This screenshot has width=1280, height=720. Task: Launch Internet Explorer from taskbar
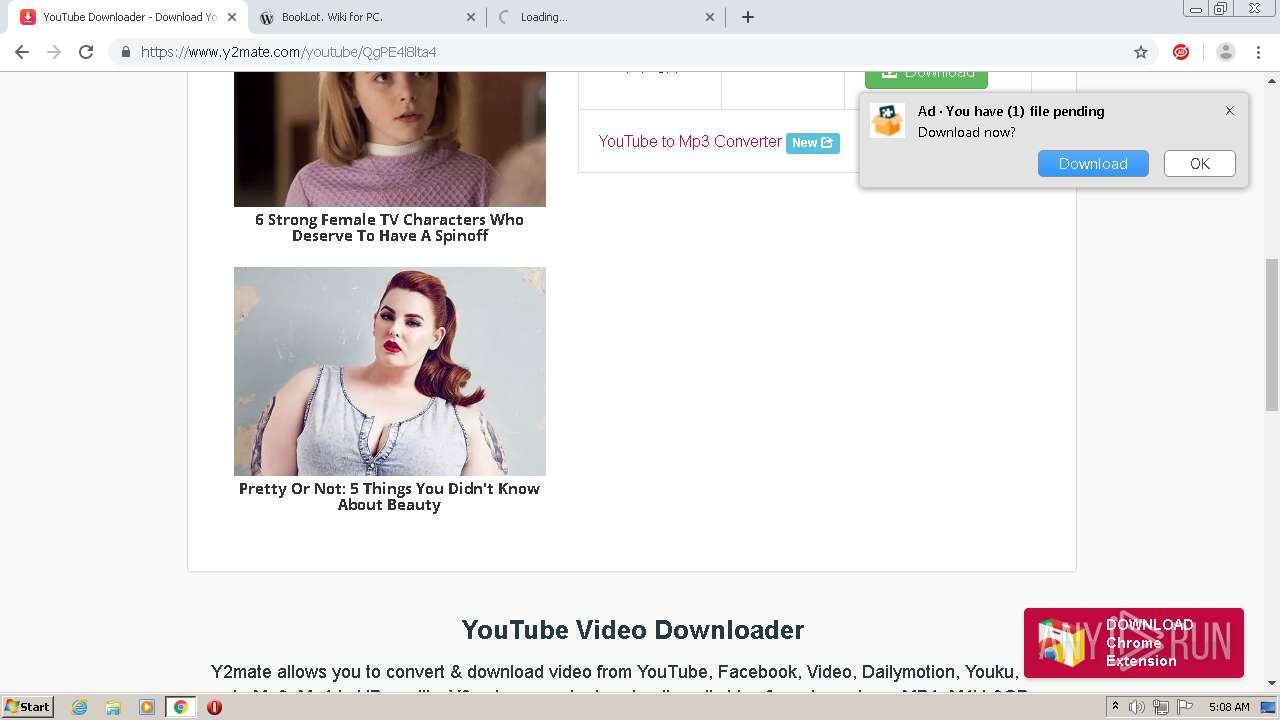[80, 707]
